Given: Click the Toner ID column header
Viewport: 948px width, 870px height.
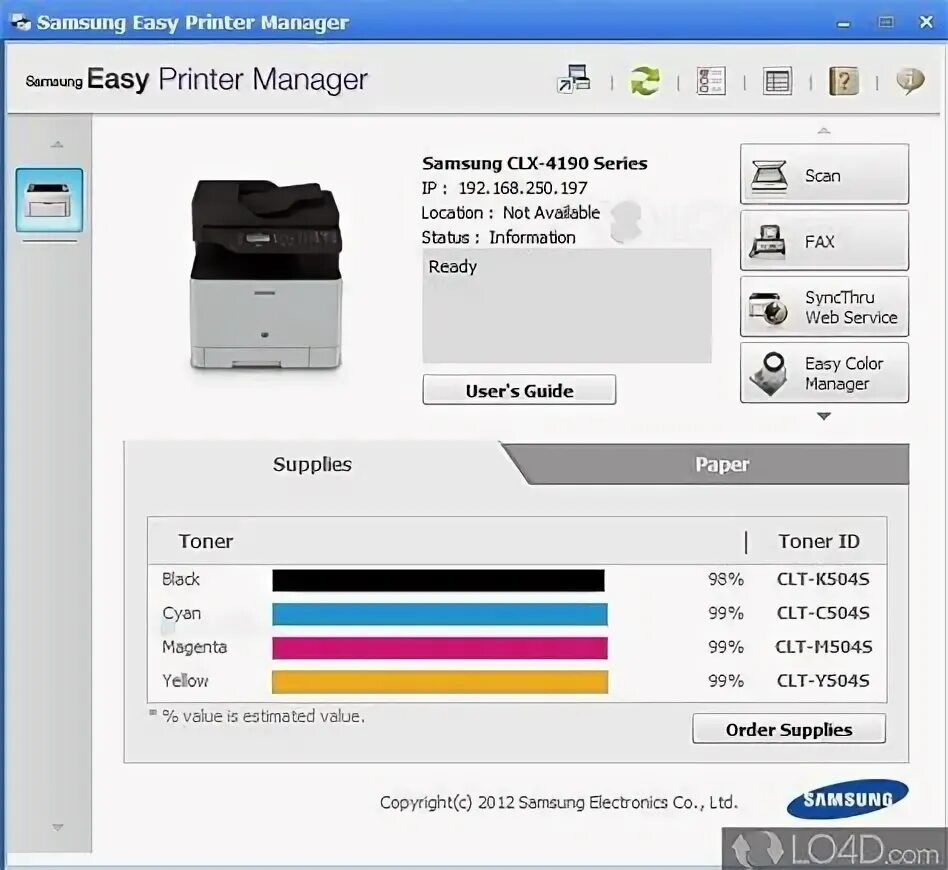Looking at the screenshot, I should [x=819, y=541].
